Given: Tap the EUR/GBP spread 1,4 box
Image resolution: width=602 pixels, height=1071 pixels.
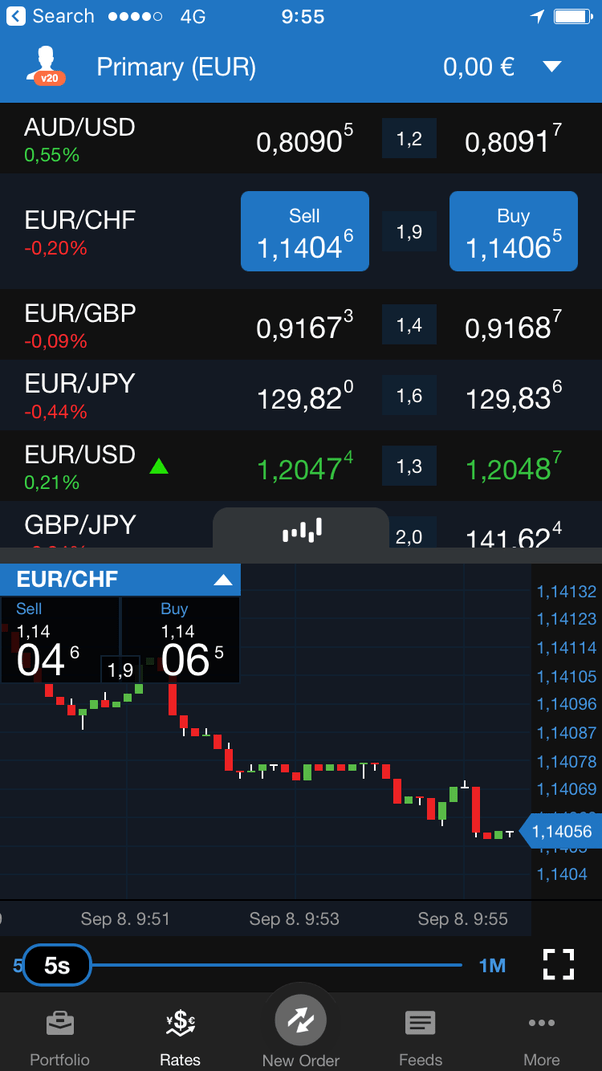Looking at the screenshot, I should coord(409,324).
